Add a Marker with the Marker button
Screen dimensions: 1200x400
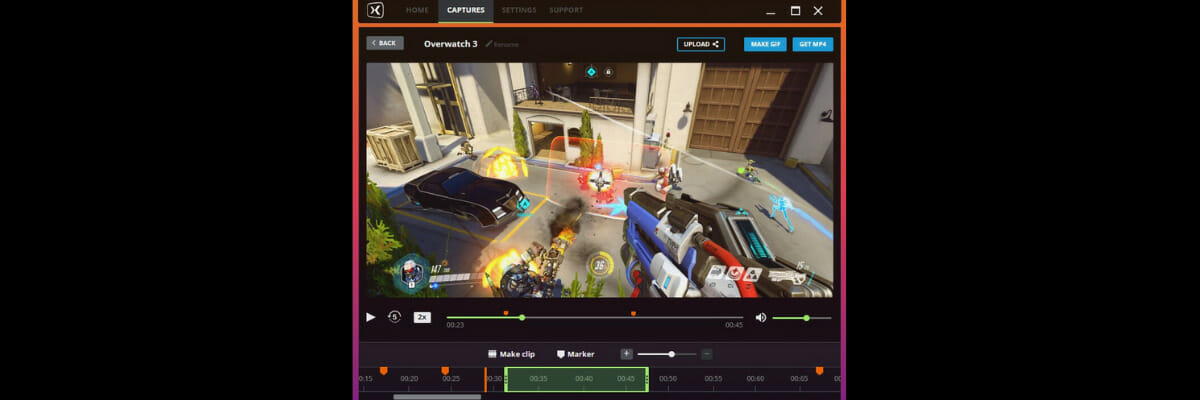tap(575, 354)
